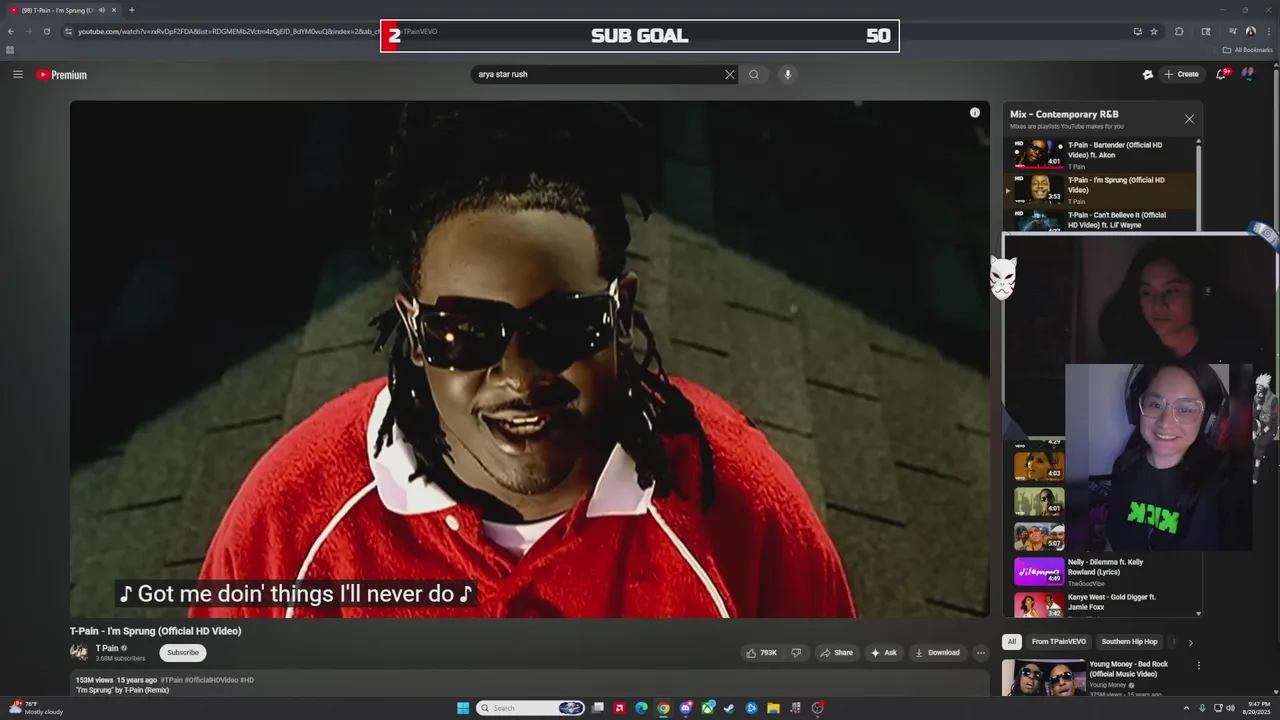Start voice search with the microphone
This screenshot has height=720, width=1280.
tap(787, 74)
